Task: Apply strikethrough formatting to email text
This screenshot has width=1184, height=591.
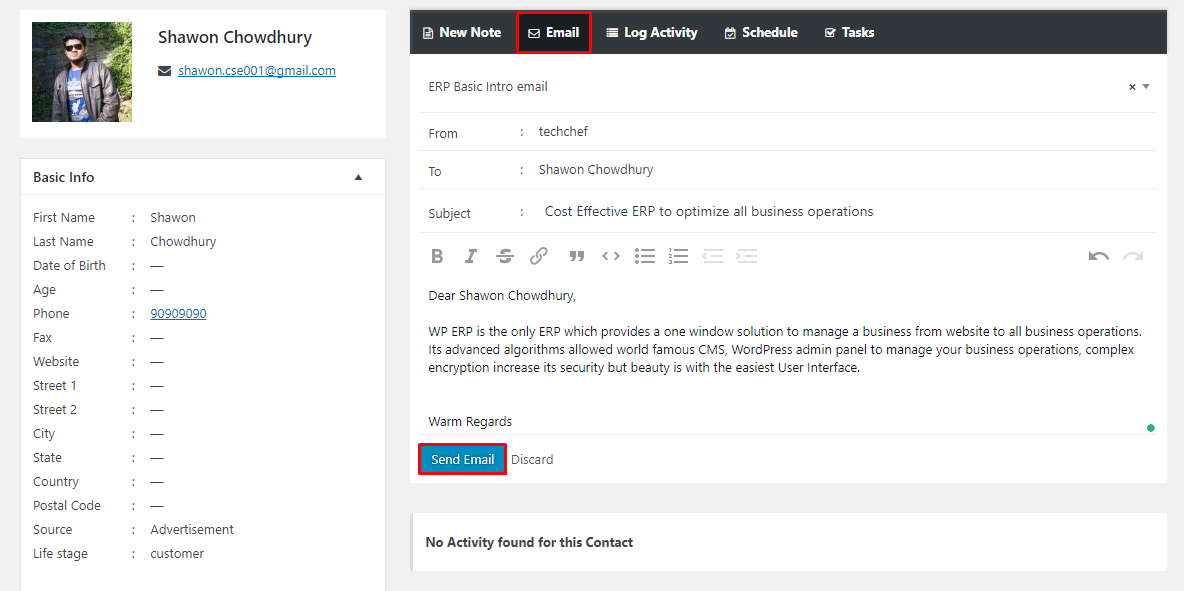Action: (x=505, y=256)
